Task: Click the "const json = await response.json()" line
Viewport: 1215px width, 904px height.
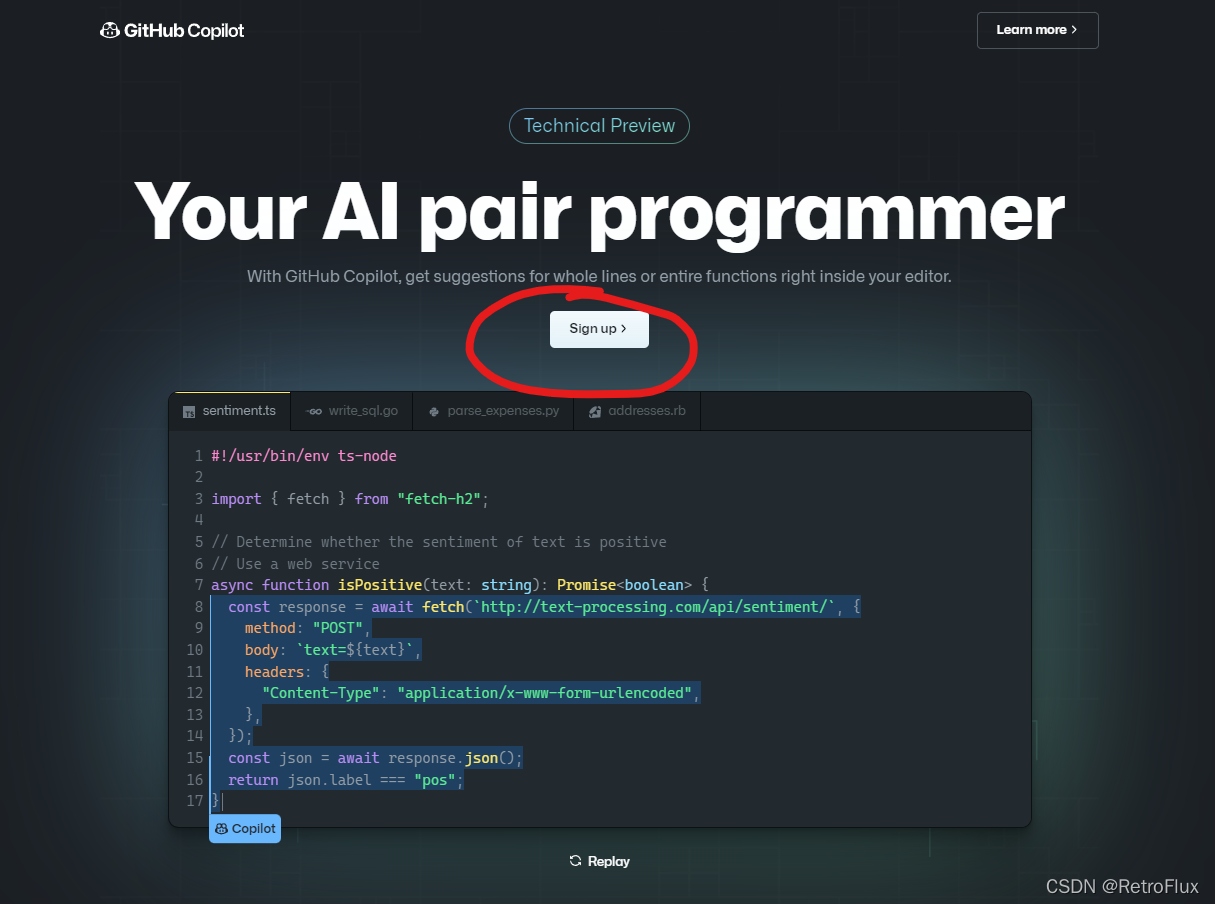Action: pos(375,758)
